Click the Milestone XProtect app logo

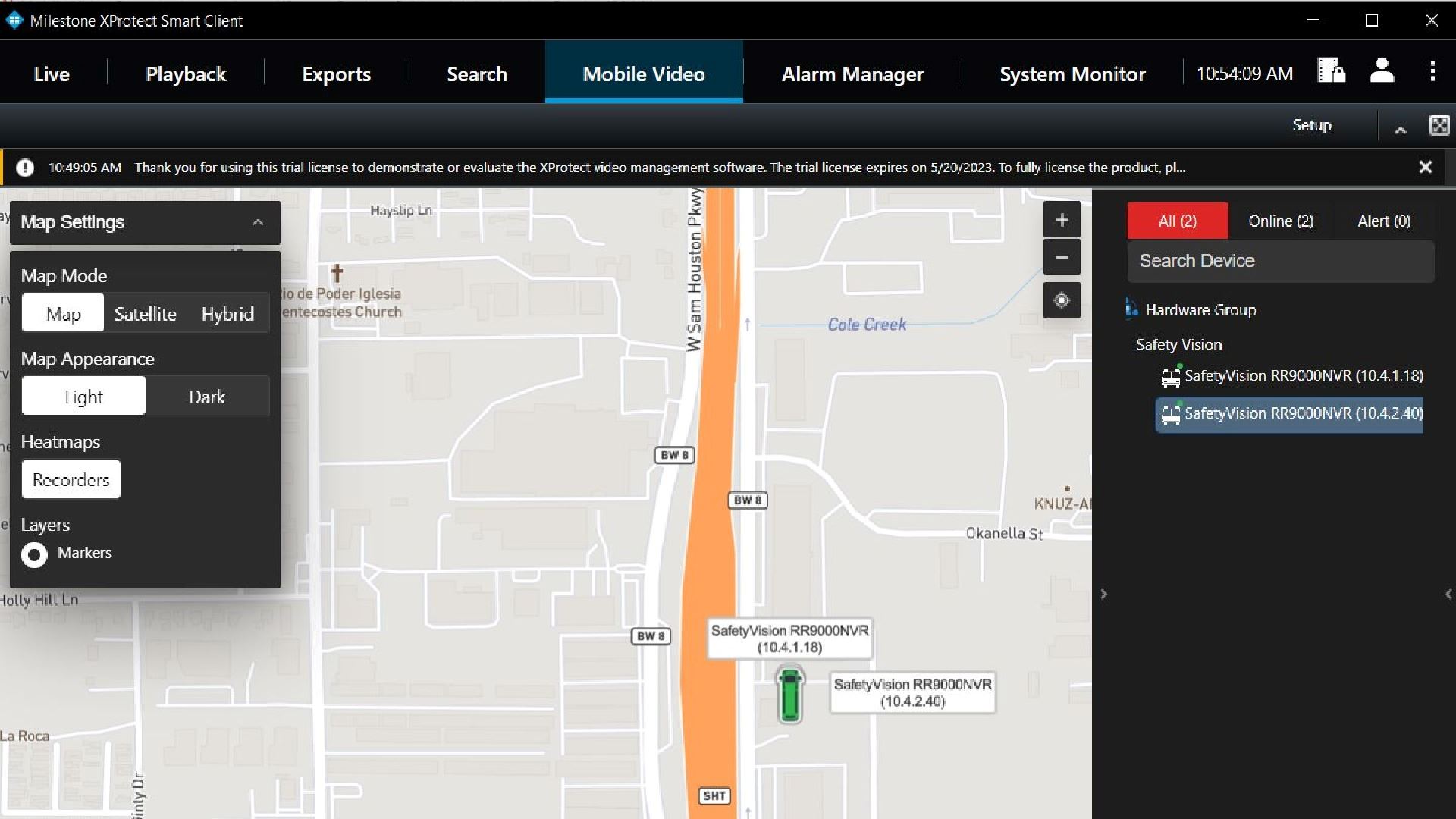(14, 20)
